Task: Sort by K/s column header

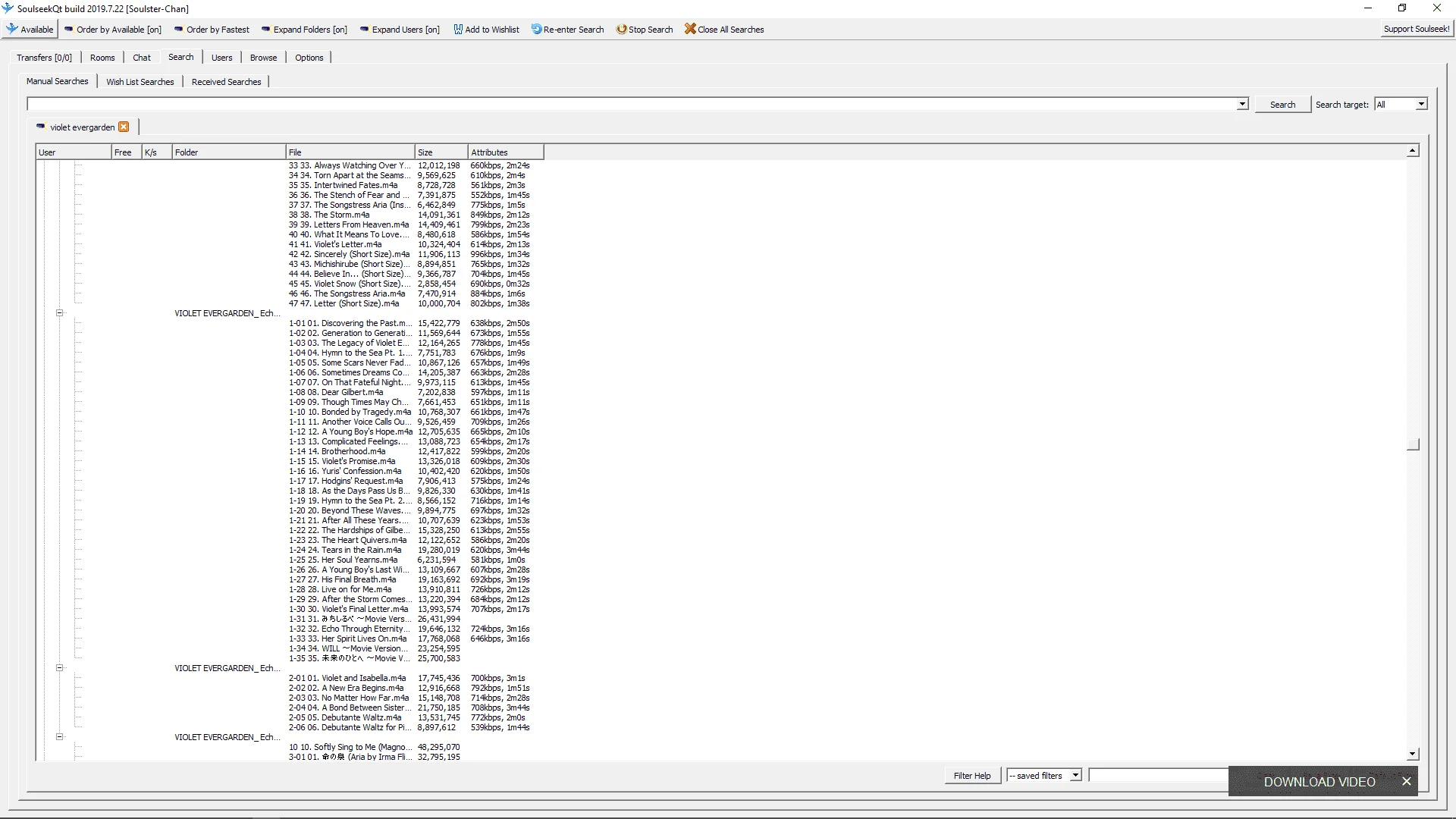Action: click(x=157, y=152)
